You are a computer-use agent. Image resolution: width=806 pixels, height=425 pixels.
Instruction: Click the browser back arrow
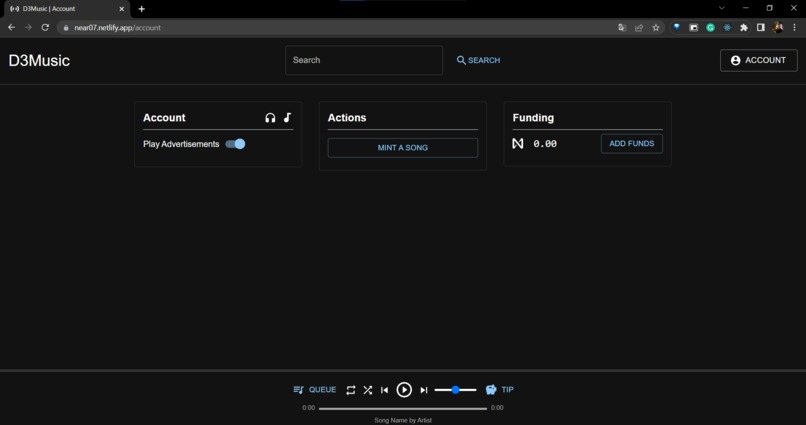(11, 27)
